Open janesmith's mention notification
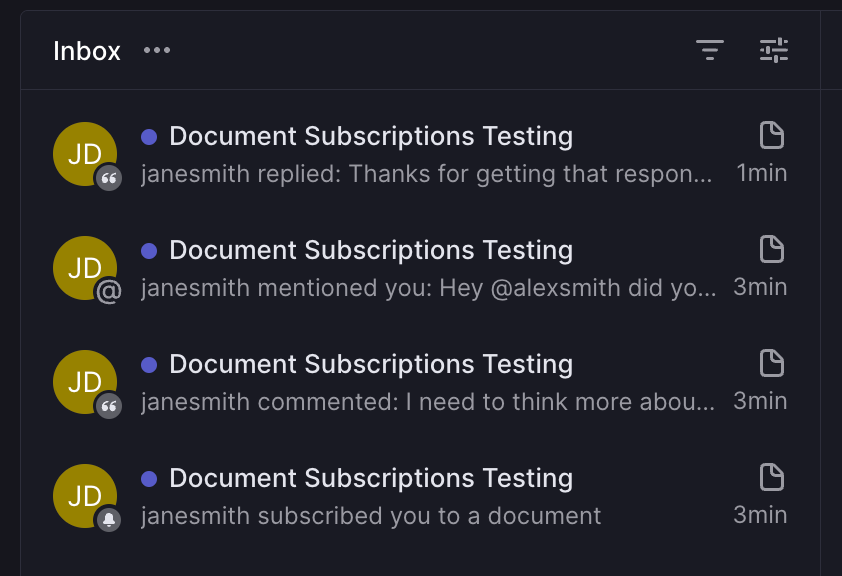Viewport: 842px width, 576px height. point(372,250)
